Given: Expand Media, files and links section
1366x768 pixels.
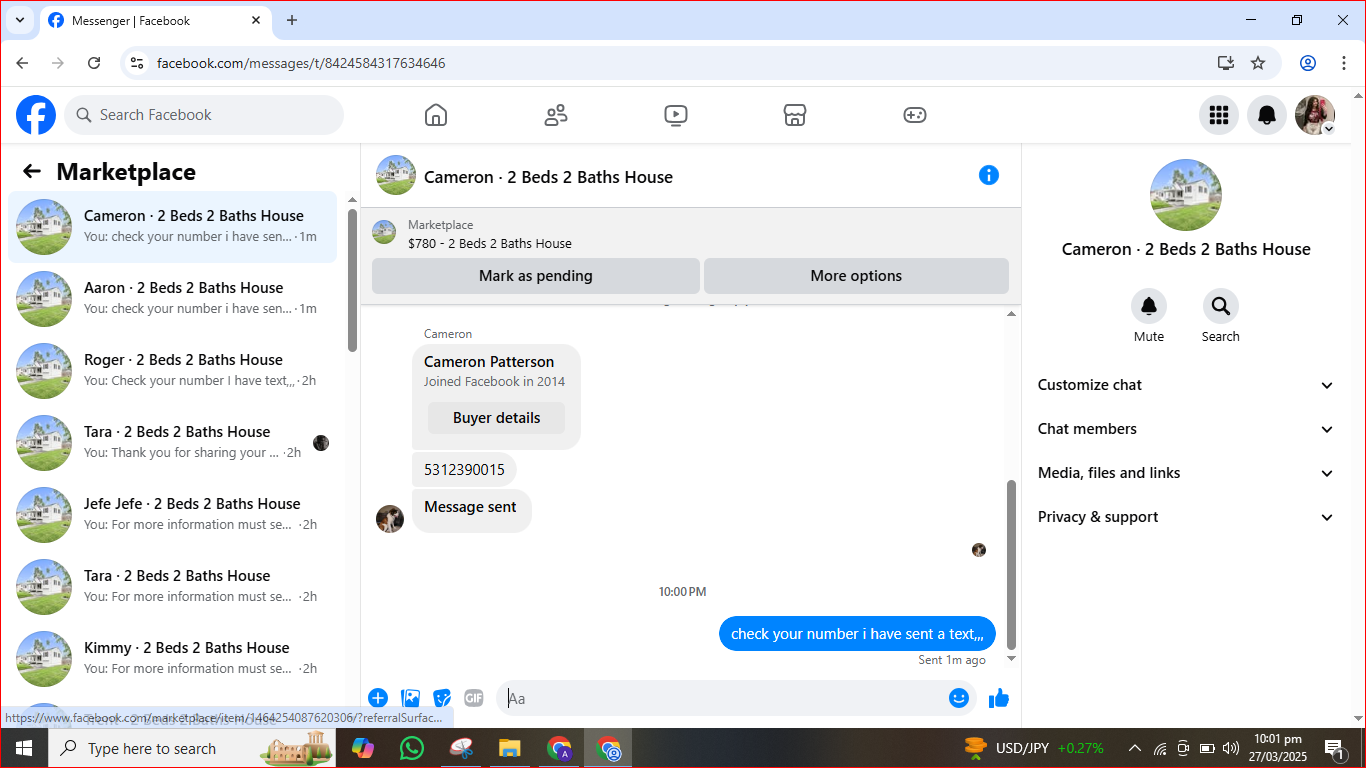Looking at the screenshot, I should pyautogui.click(x=1187, y=473).
